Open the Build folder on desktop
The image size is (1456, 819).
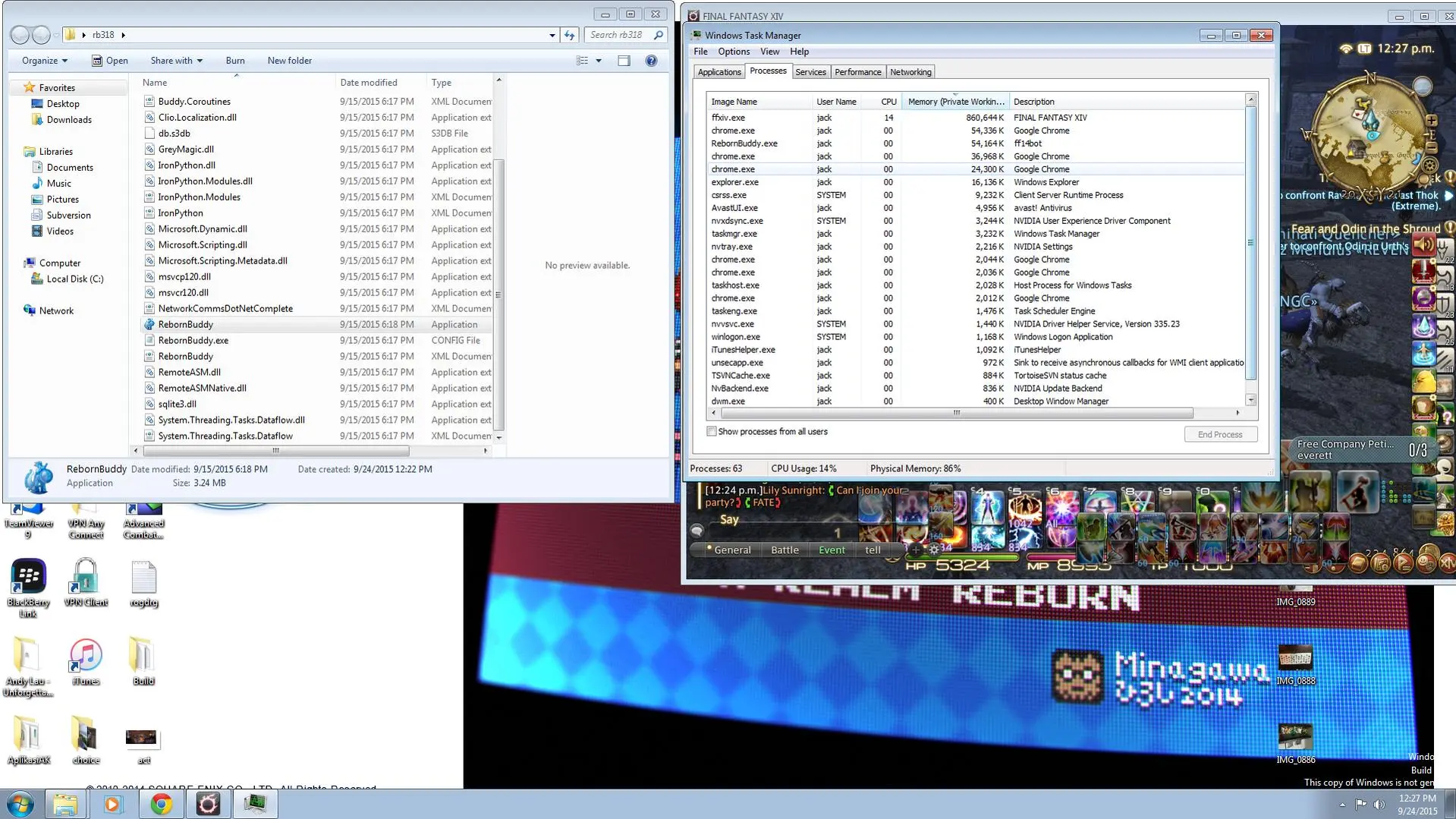tap(143, 661)
